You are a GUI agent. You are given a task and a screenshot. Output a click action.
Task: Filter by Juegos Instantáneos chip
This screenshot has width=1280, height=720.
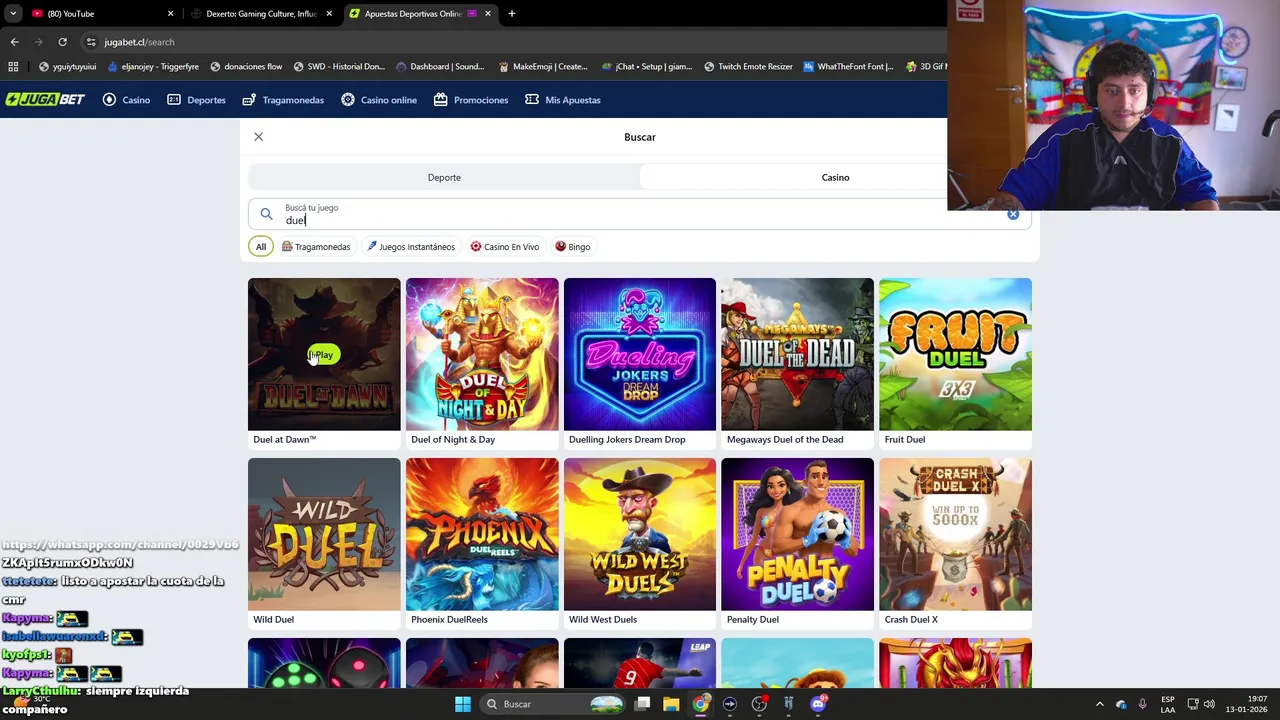tap(411, 247)
